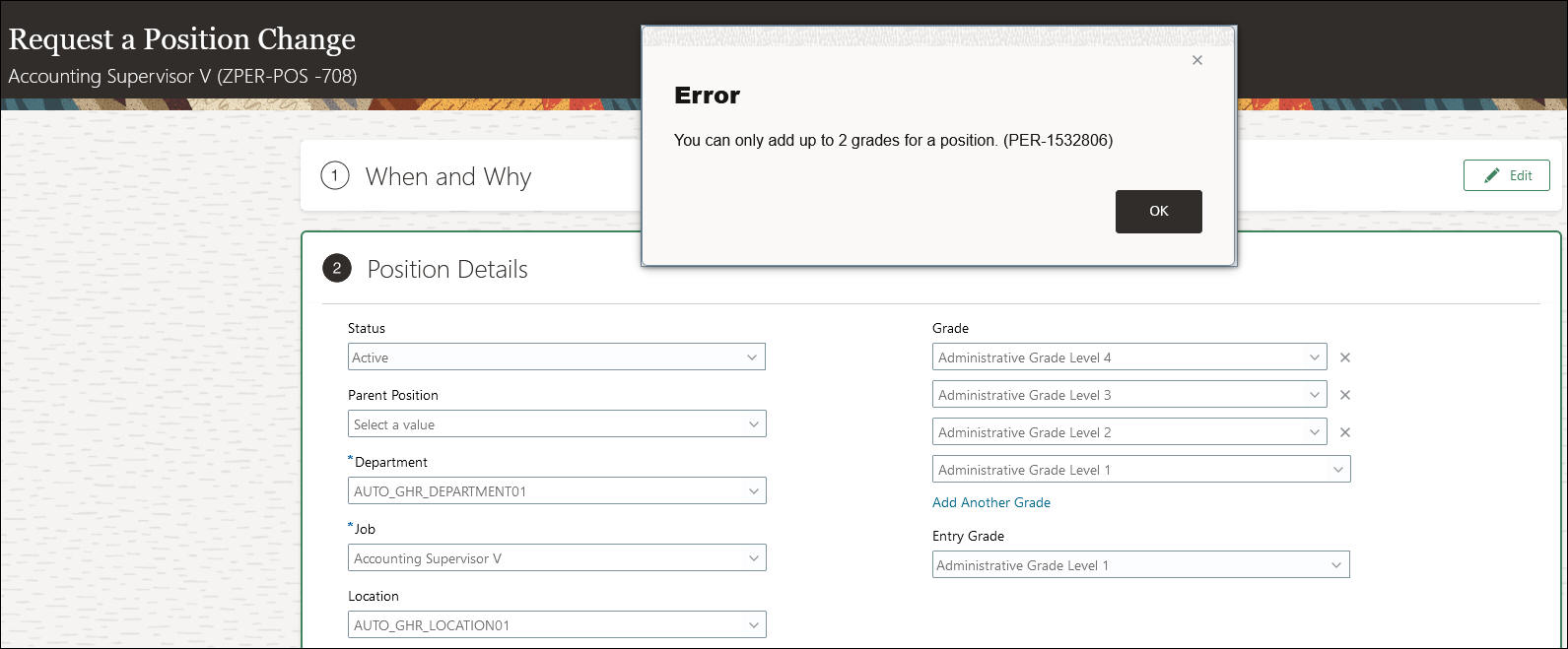The height and width of the screenshot is (649, 1568).
Task: Select step 1 circle for When and Why
Action: click(x=335, y=176)
